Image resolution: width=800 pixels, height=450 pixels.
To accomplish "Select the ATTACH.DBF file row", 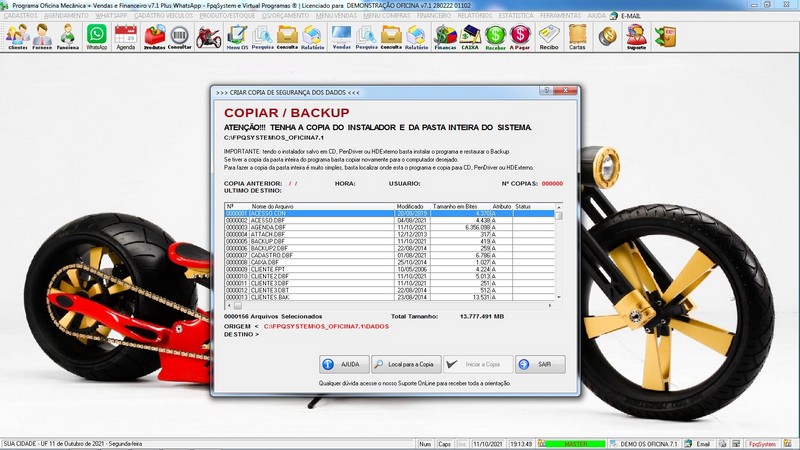I will 389,234.
